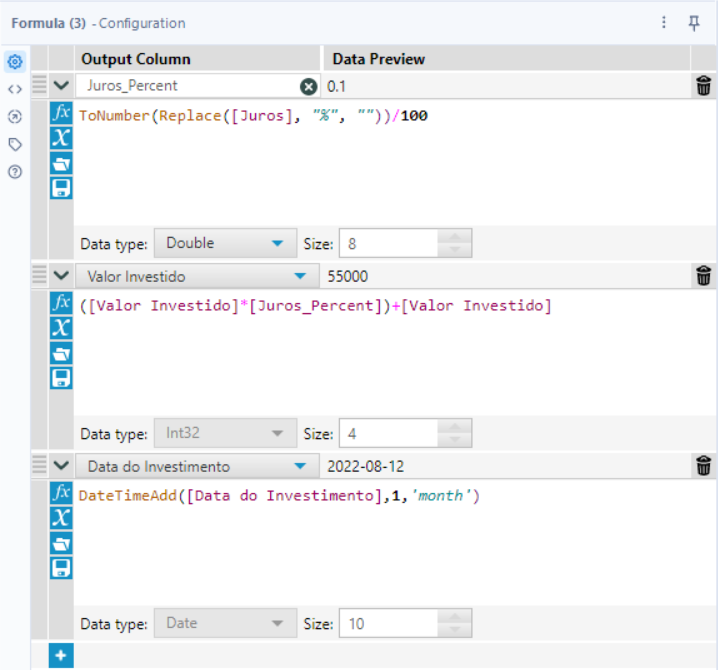Open the Annotation tag icon in sidebar
Screen dimensions: 718x670
(15, 144)
